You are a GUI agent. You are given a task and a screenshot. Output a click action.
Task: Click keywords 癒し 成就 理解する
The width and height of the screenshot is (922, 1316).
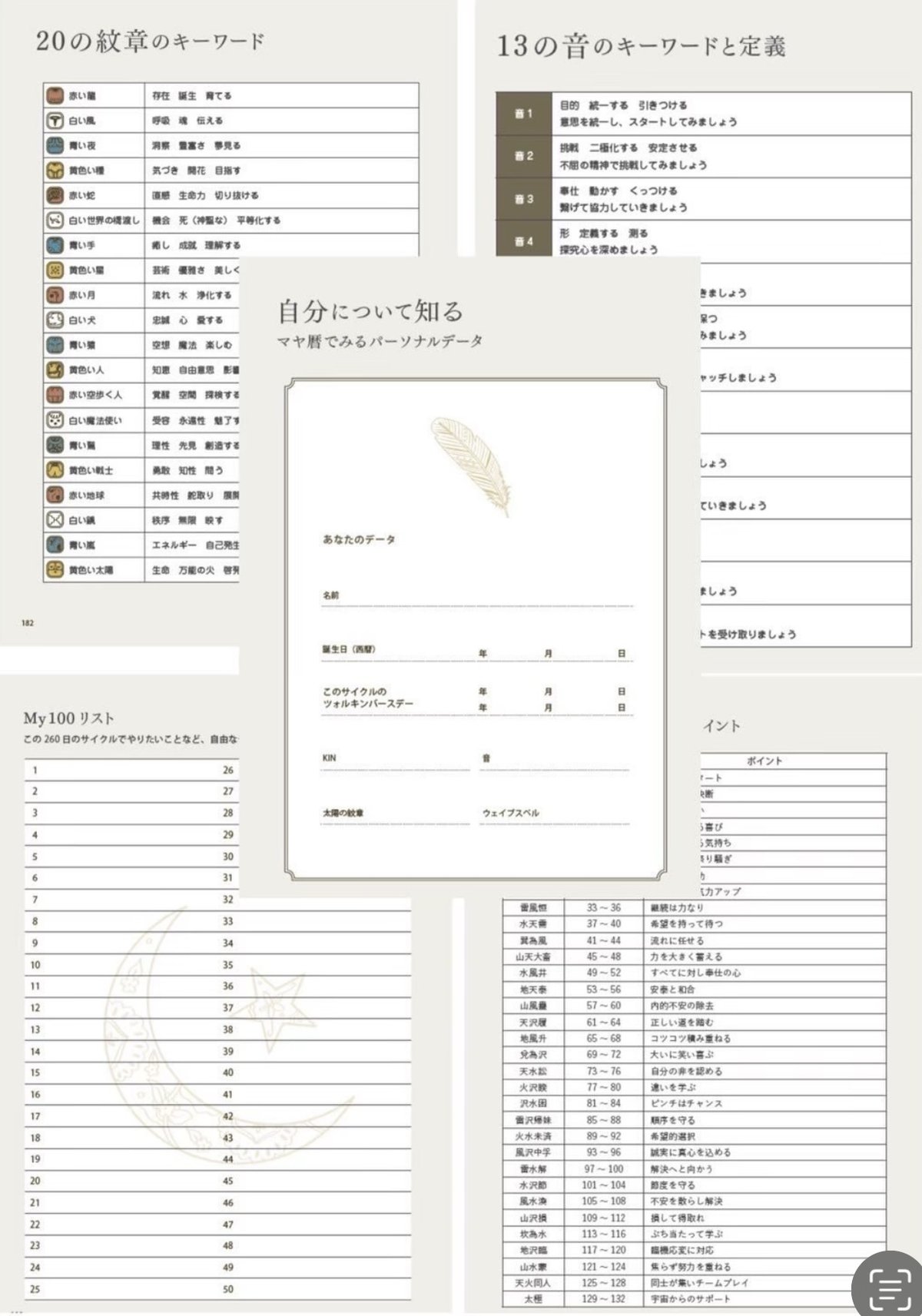click(196, 245)
